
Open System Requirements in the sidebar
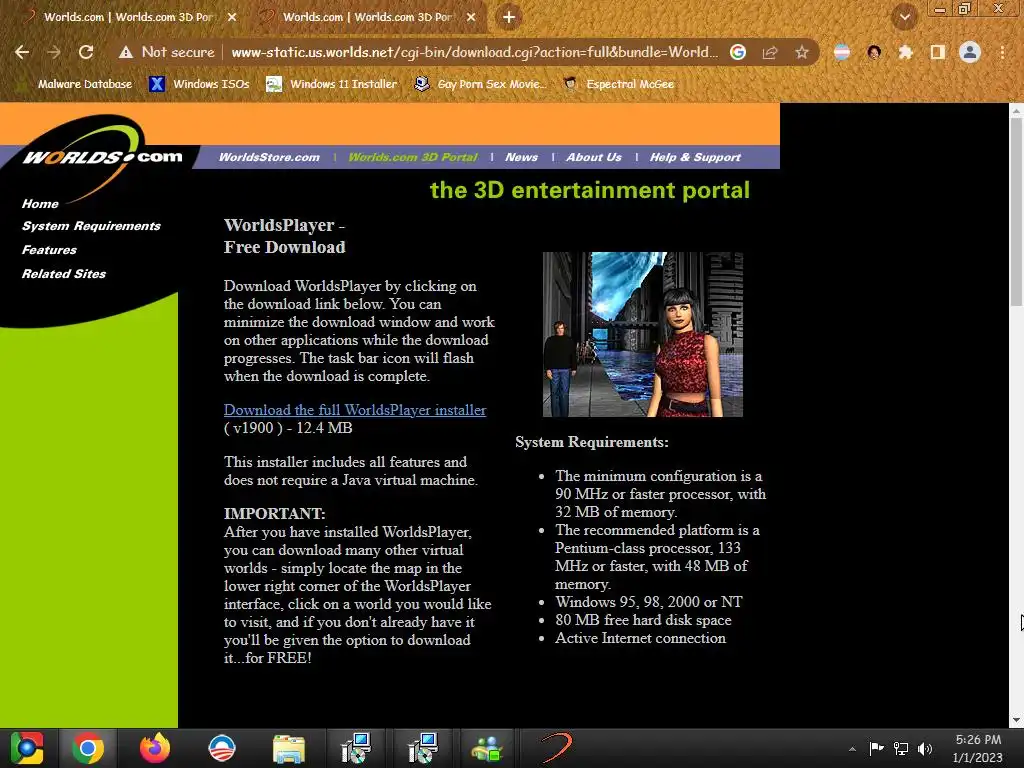point(91,226)
